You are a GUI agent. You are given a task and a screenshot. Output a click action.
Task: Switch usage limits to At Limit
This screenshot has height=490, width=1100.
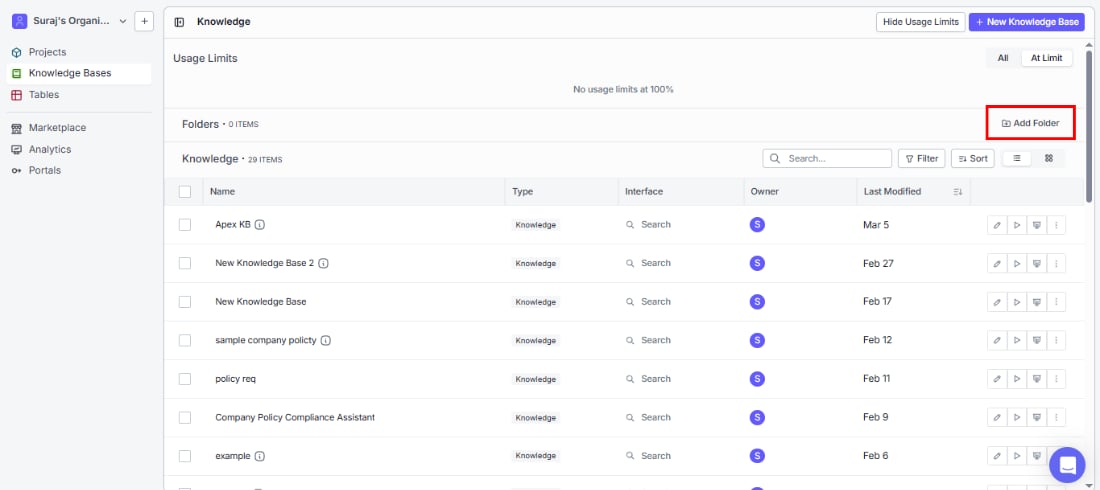(x=1046, y=58)
